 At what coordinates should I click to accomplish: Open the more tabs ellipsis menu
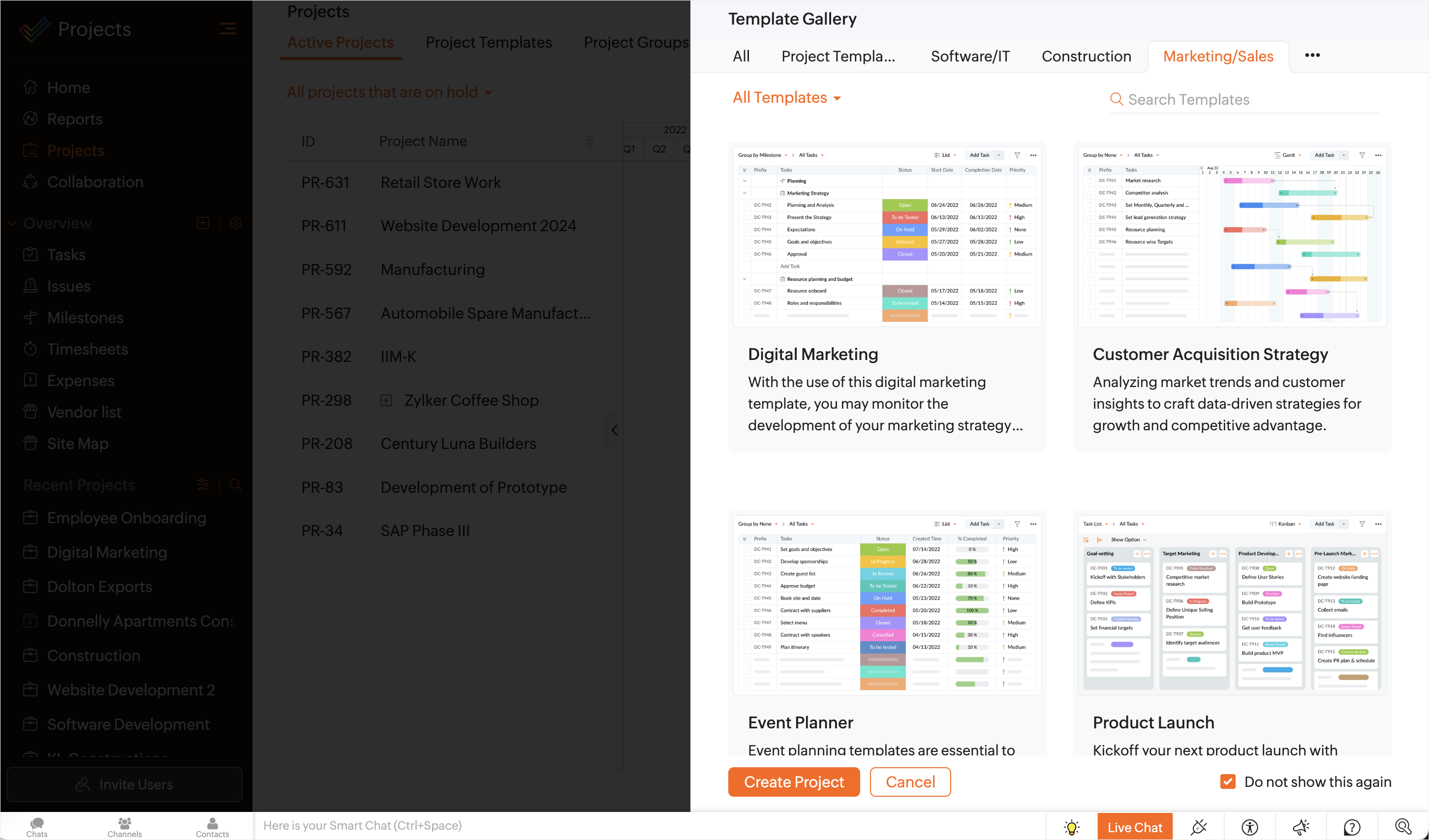coord(1312,55)
